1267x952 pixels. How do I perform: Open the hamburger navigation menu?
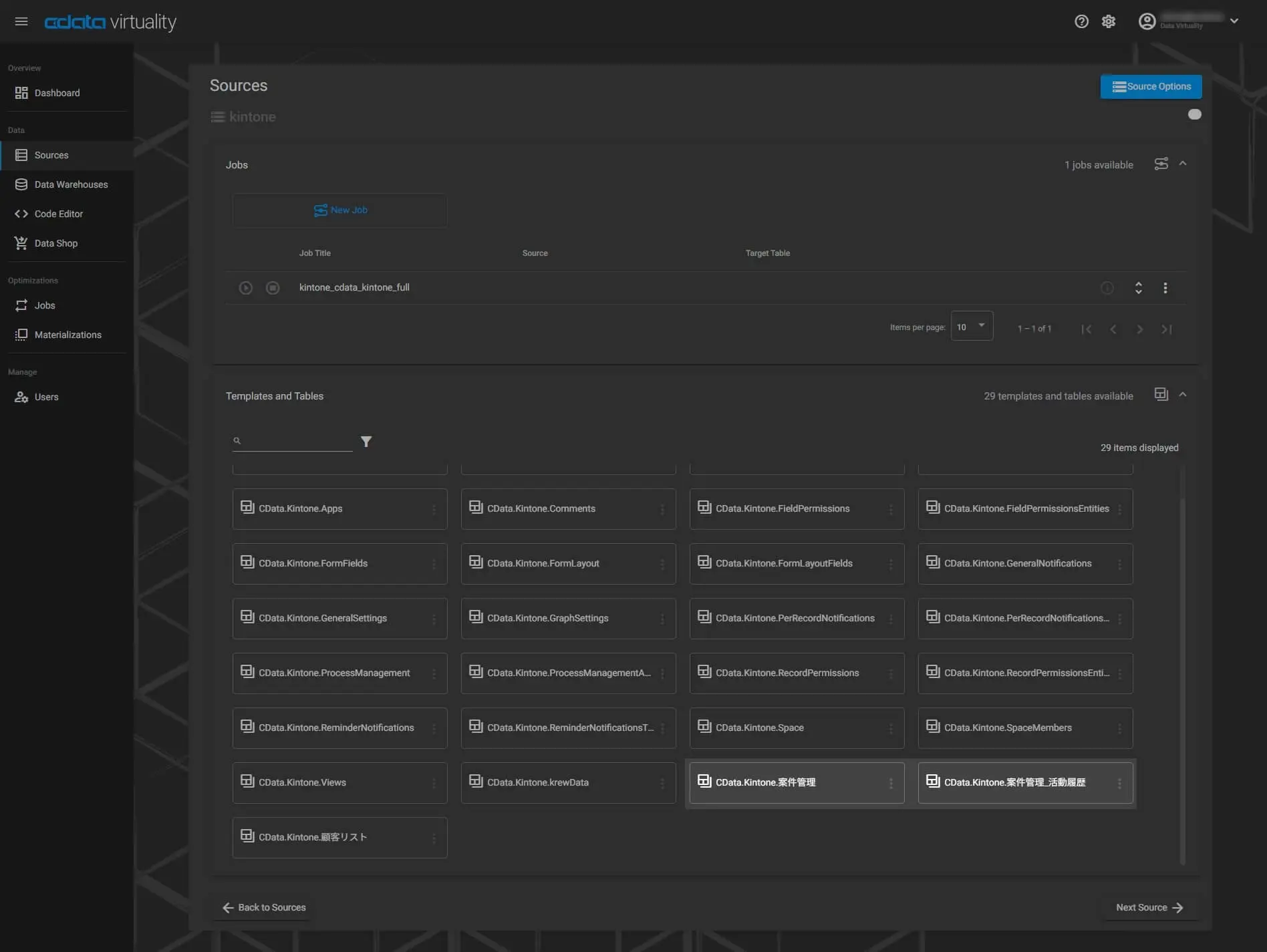(21, 21)
